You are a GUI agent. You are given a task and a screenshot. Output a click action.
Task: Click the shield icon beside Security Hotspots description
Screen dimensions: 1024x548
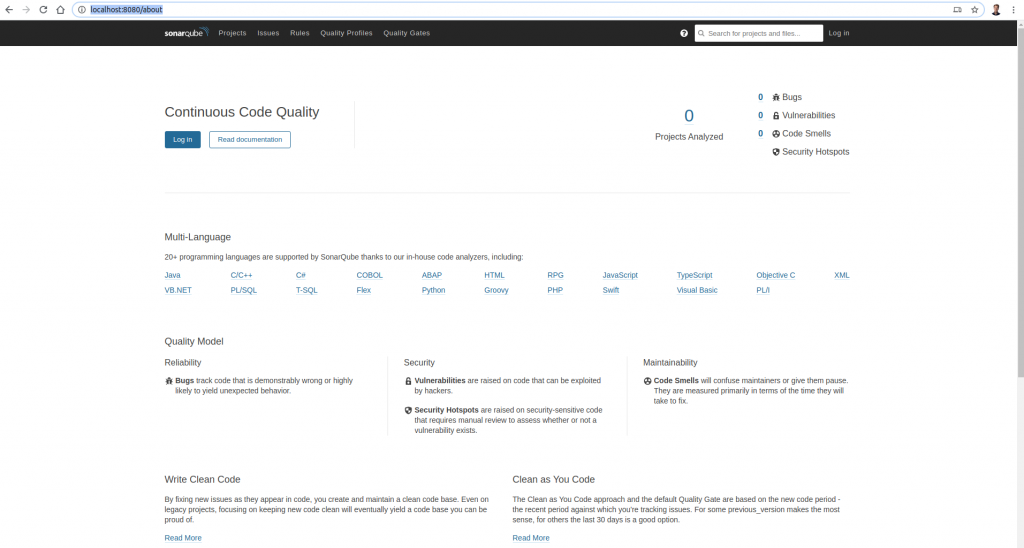point(408,410)
